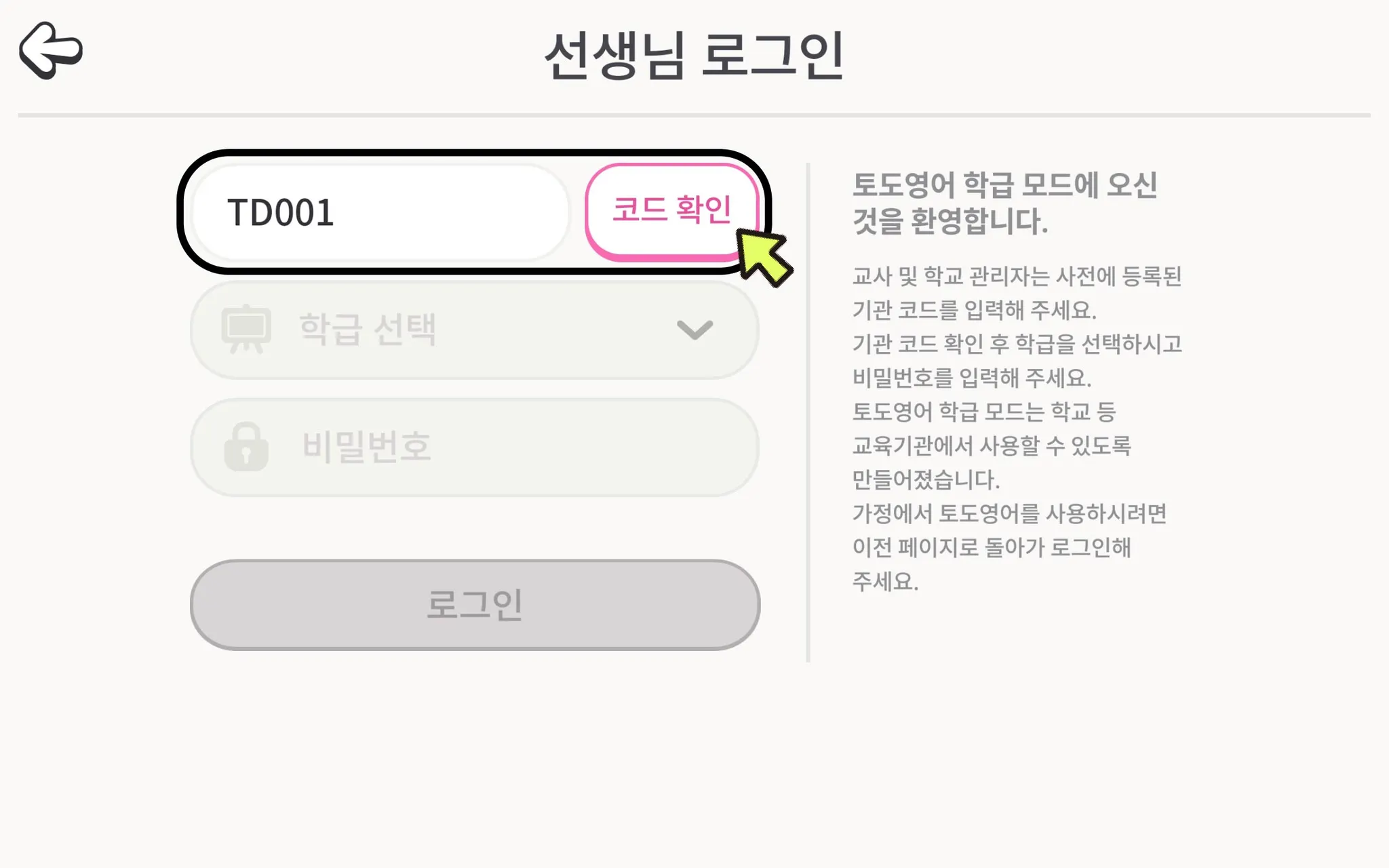Click the line starting 기관 코드 확인 후
The height and width of the screenshot is (868, 1389).
click(x=1016, y=344)
